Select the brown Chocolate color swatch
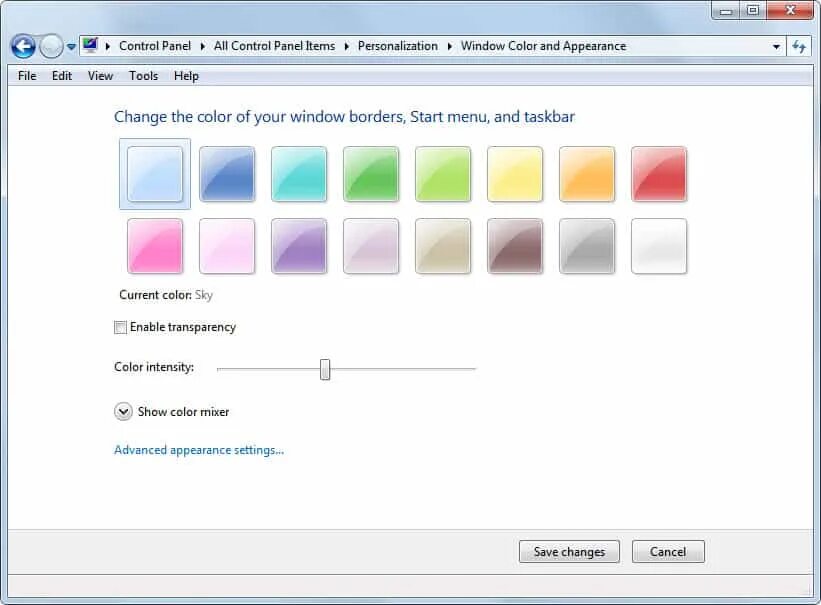 tap(515, 246)
